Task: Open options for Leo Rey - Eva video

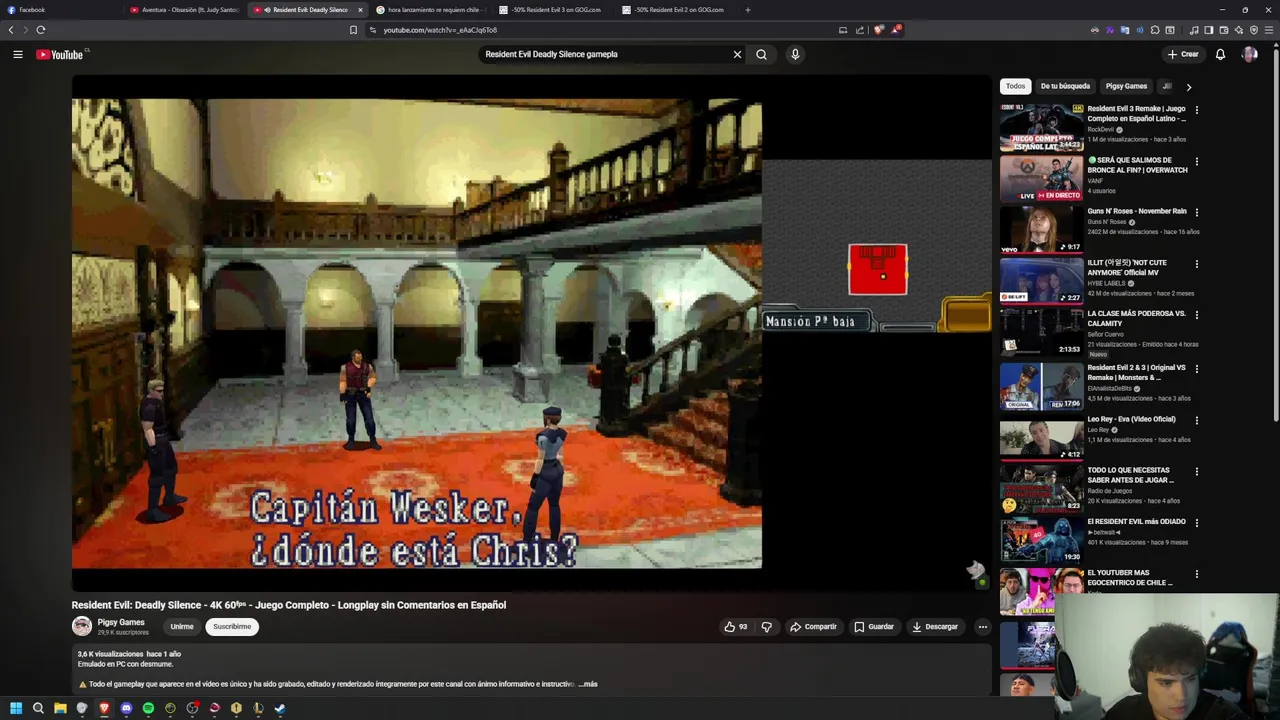Action: tap(1196, 420)
